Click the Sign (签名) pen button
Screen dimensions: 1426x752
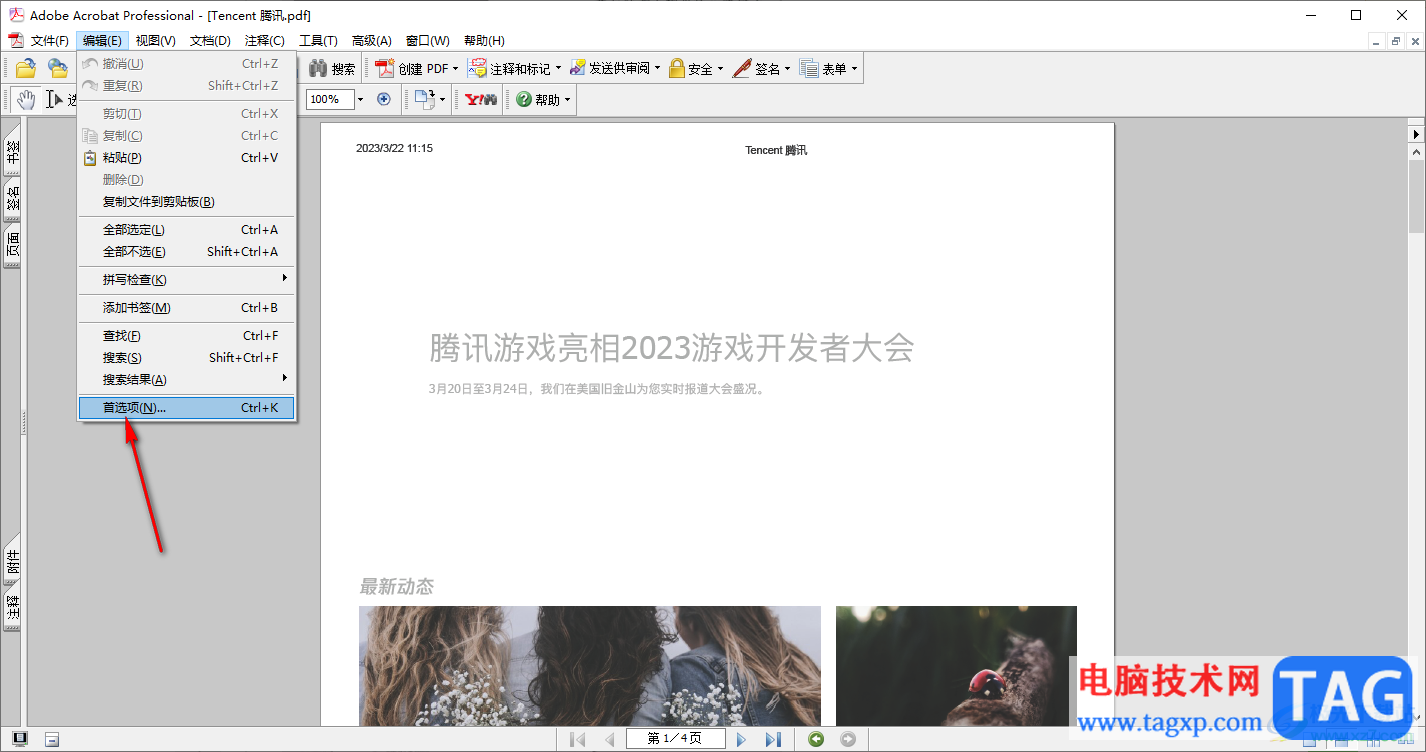(755, 69)
